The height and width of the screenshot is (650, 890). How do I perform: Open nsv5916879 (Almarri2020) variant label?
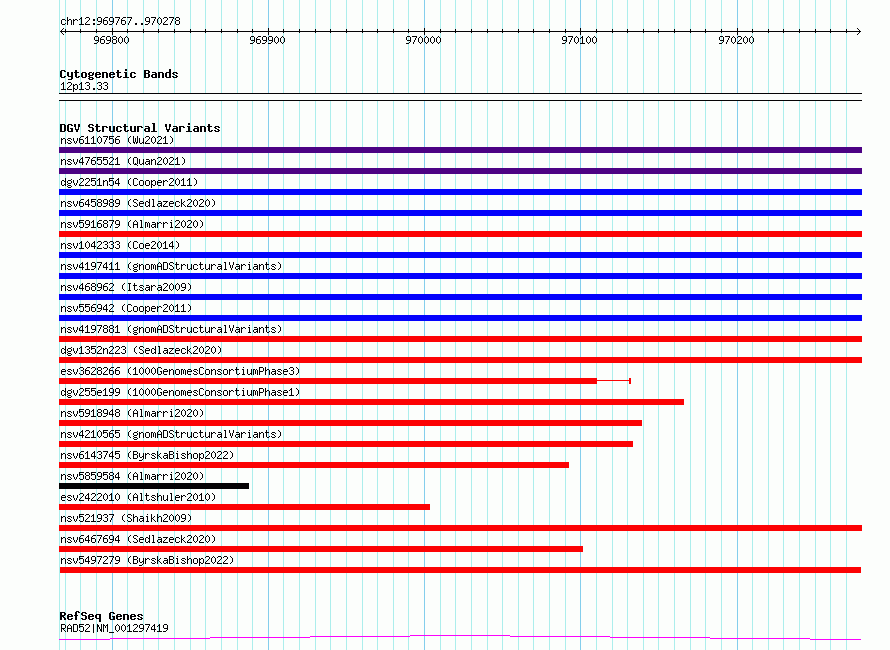132,224
